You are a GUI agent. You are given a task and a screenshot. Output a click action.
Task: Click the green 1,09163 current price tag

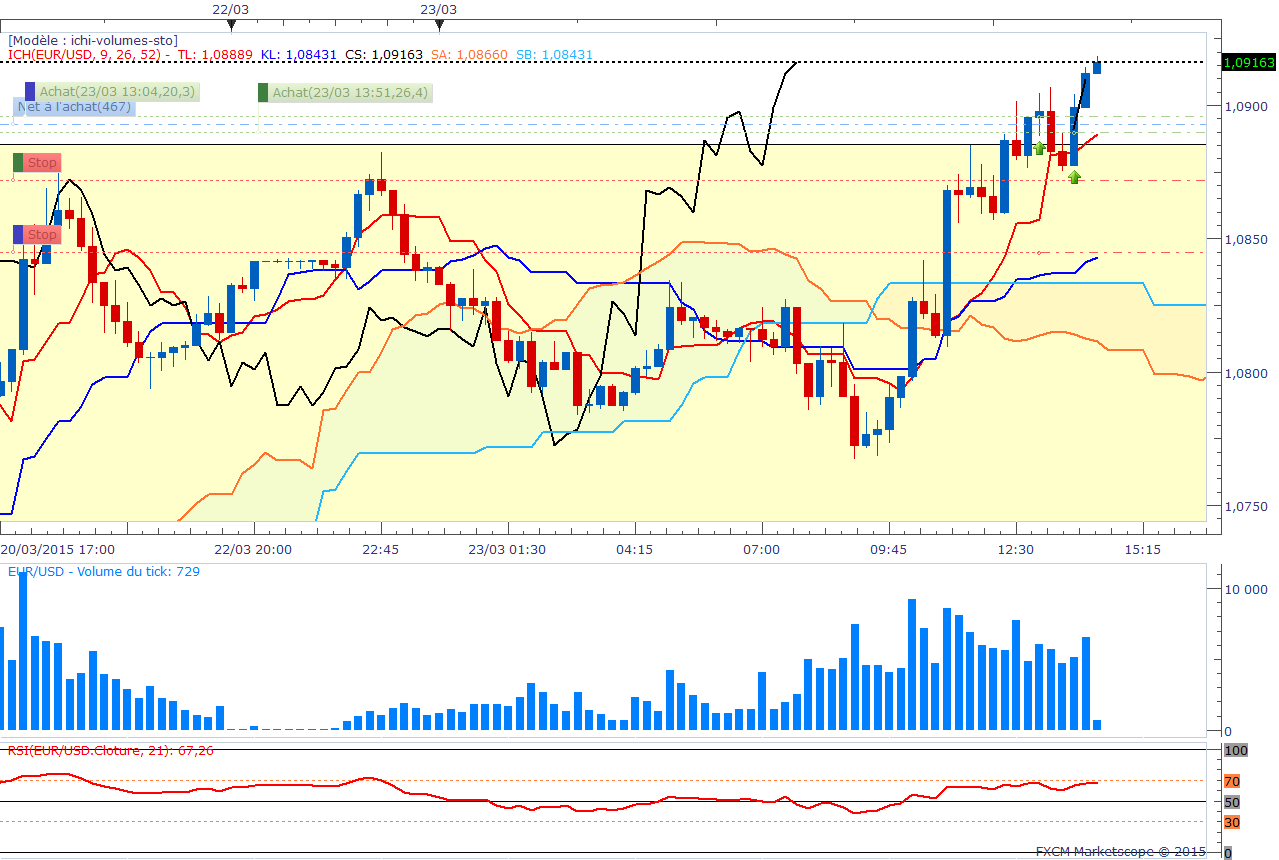coord(1249,62)
